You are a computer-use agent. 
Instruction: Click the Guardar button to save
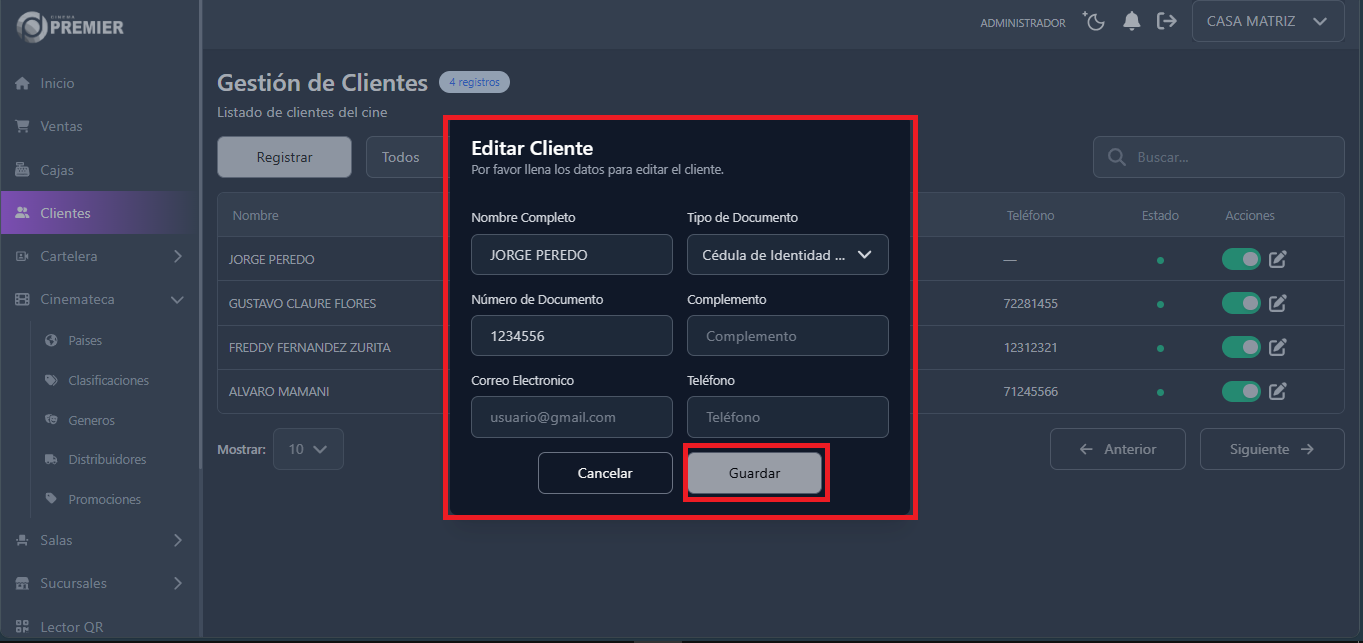click(755, 472)
